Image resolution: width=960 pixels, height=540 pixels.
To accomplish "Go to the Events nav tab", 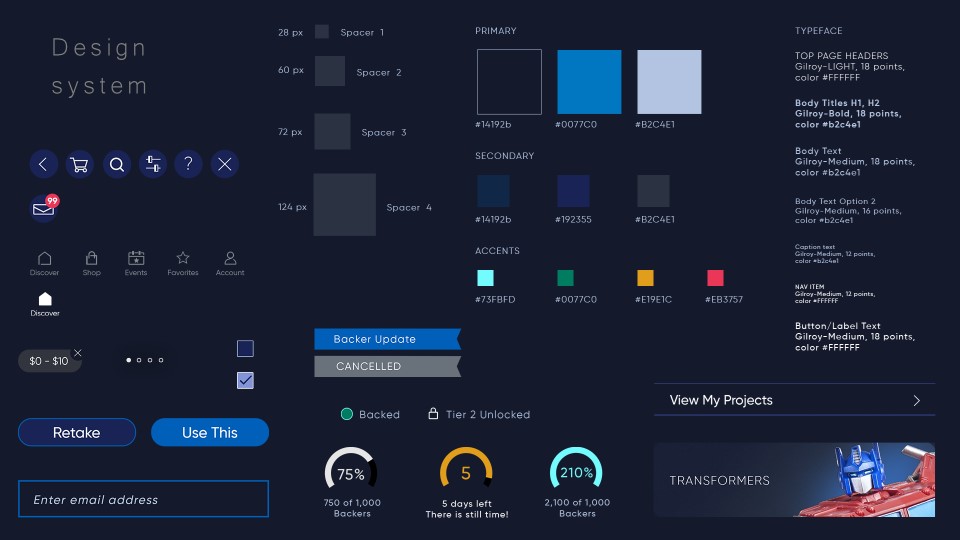I will click(136, 263).
